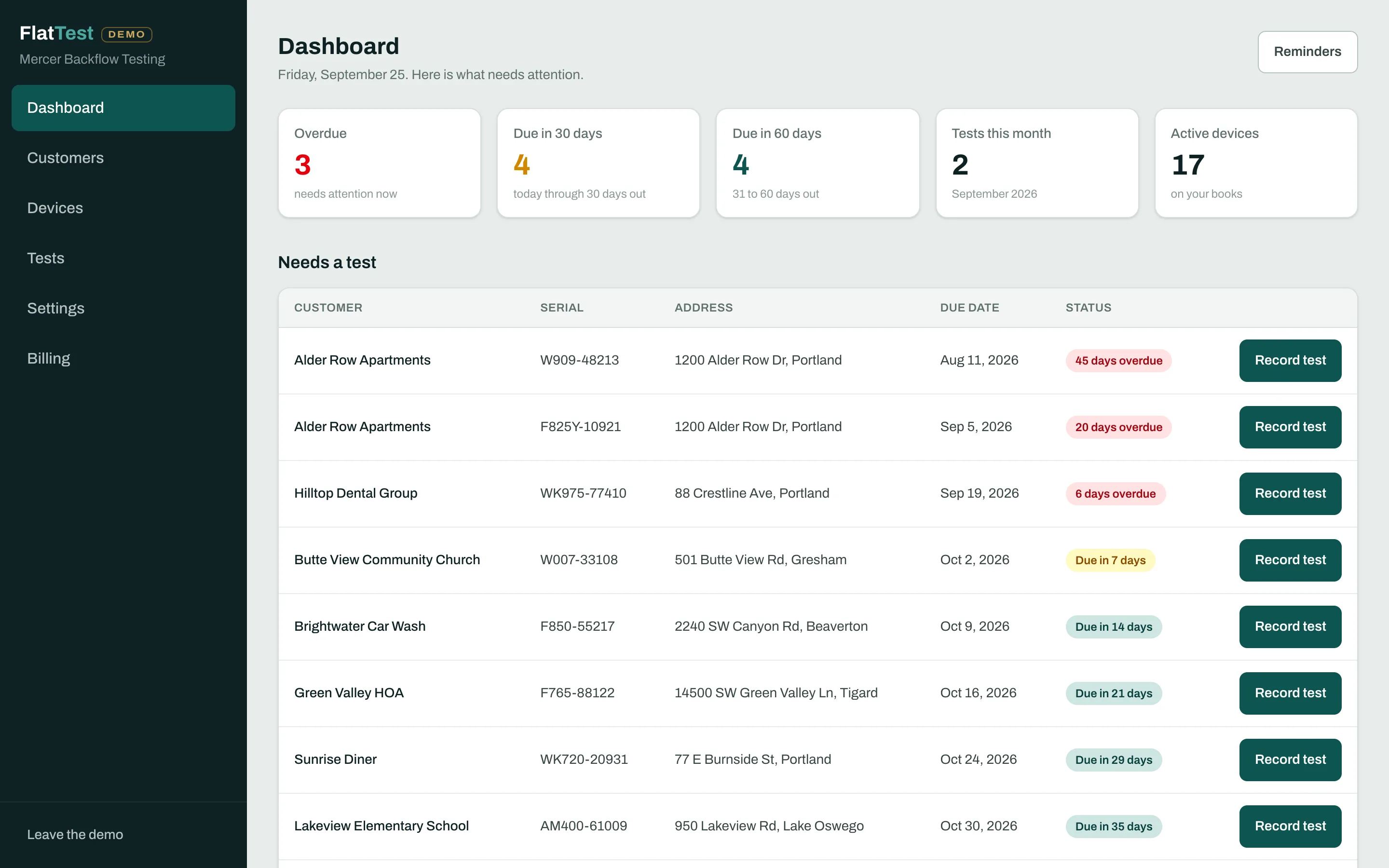Click the Butte View Community Church name
The height and width of the screenshot is (868, 1389).
[x=387, y=560]
